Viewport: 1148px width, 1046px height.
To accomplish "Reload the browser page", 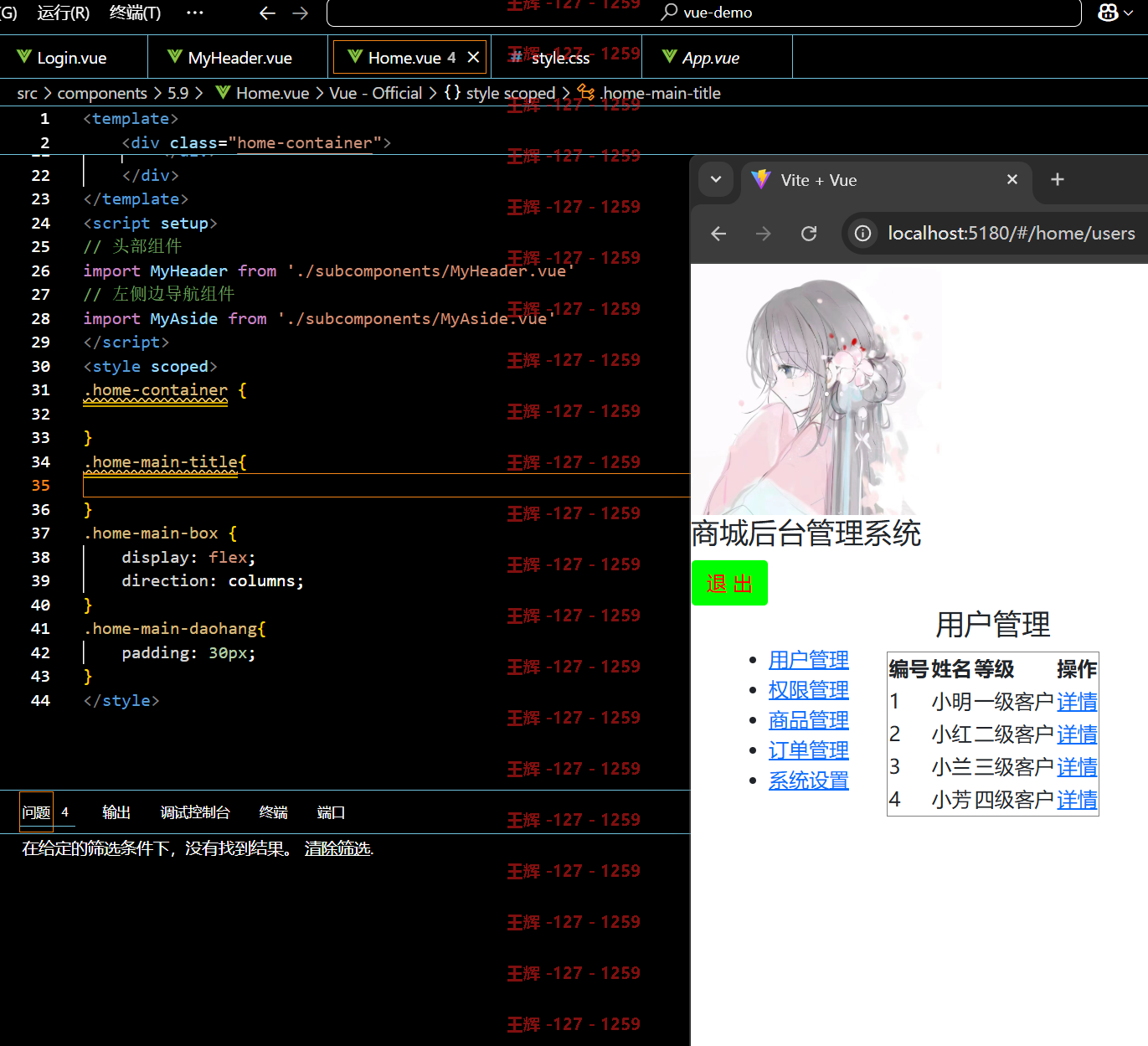I will click(x=808, y=234).
